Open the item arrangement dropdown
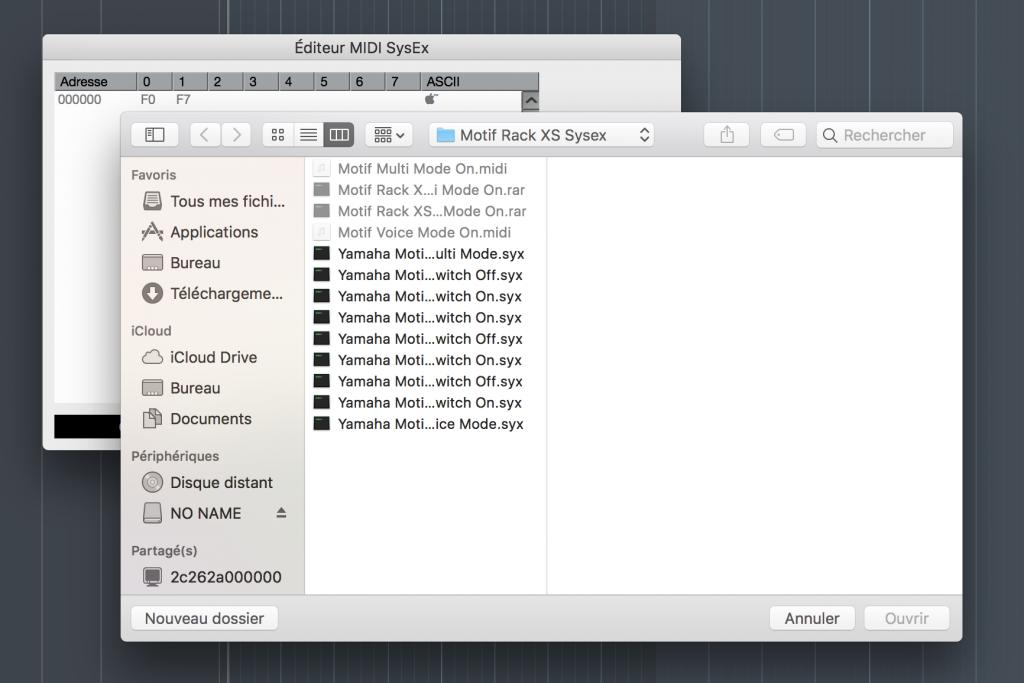Screen dimensions: 1024x683 (389, 135)
